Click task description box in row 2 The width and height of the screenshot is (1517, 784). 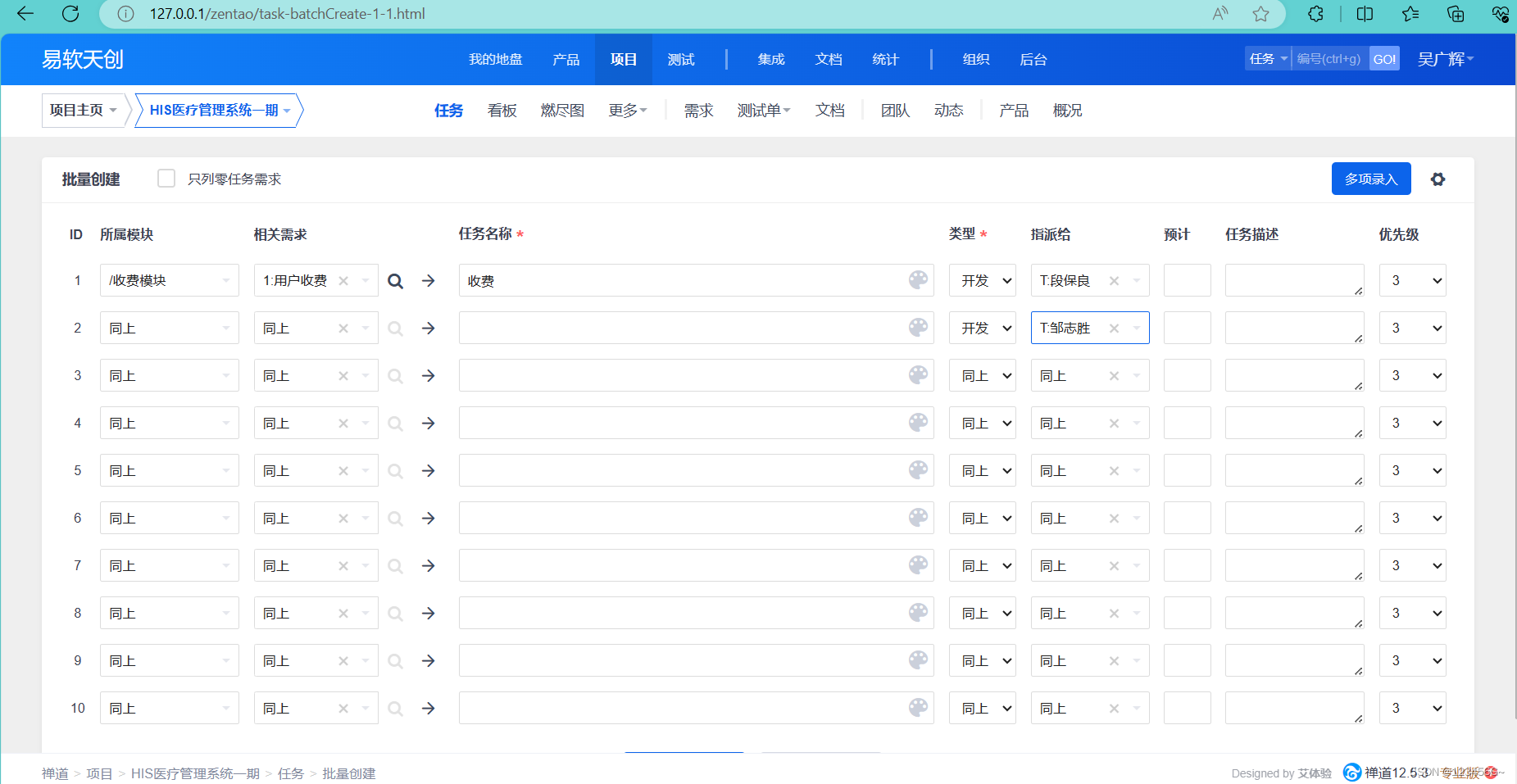[1295, 329]
